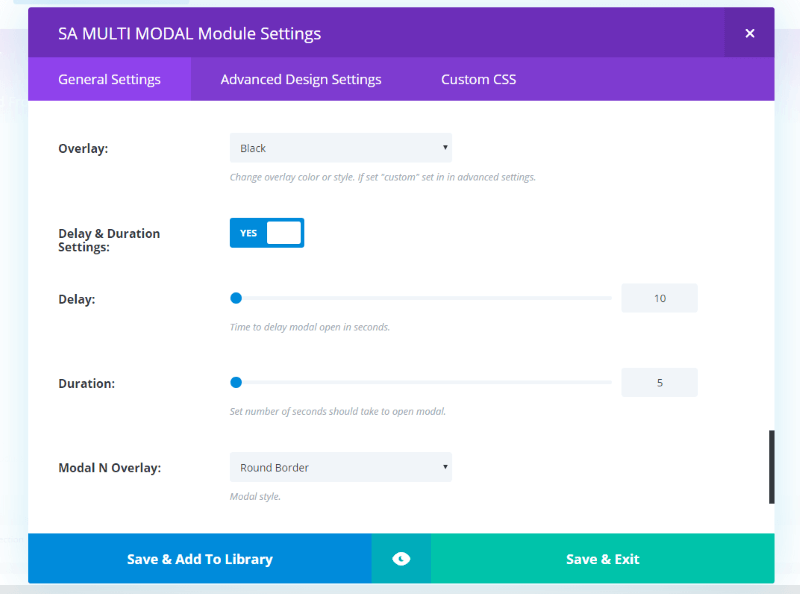Select the General Settings tab
This screenshot has width=800, height=594.
click(109, 79)
